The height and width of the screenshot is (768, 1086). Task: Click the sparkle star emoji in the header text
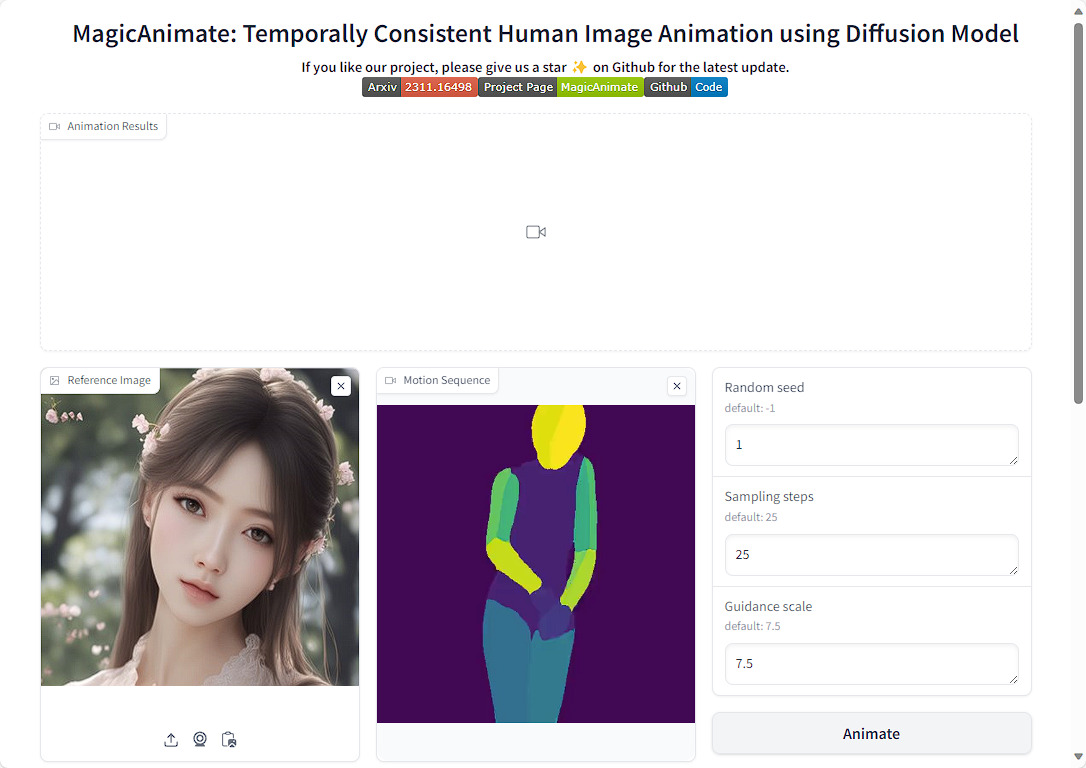[579, 67]
